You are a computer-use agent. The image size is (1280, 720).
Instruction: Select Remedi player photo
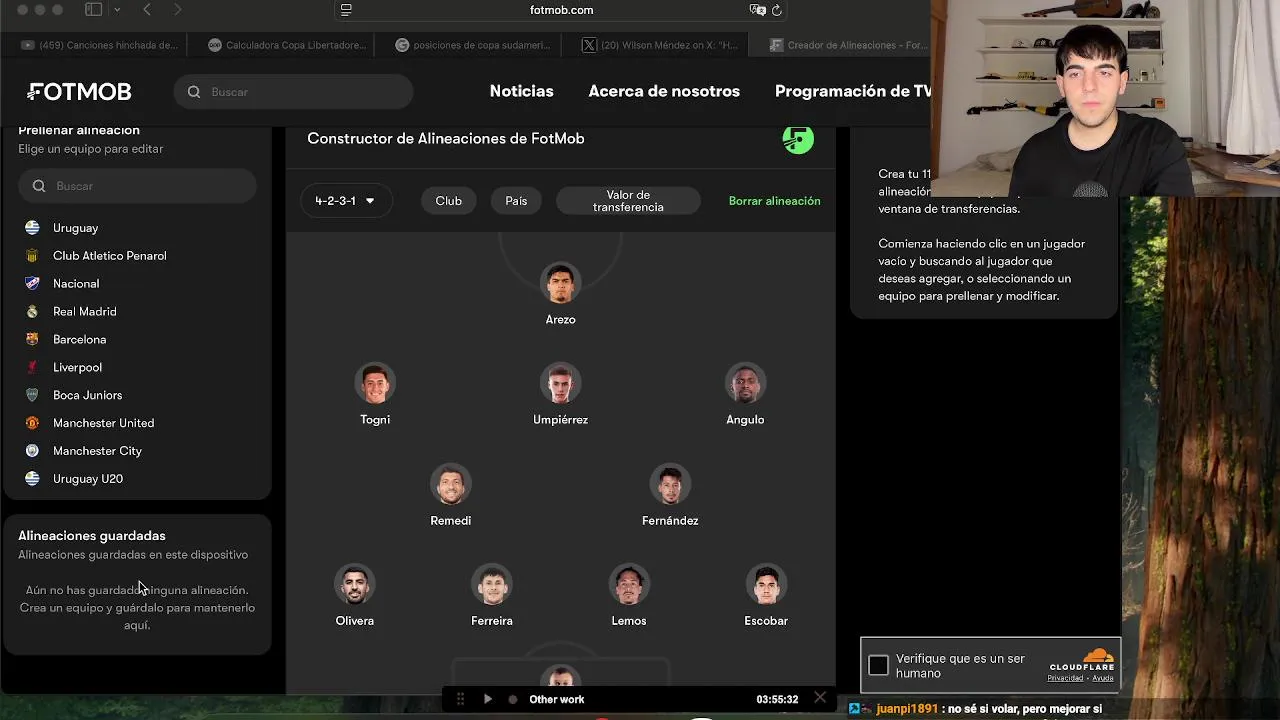coord(451,484)
